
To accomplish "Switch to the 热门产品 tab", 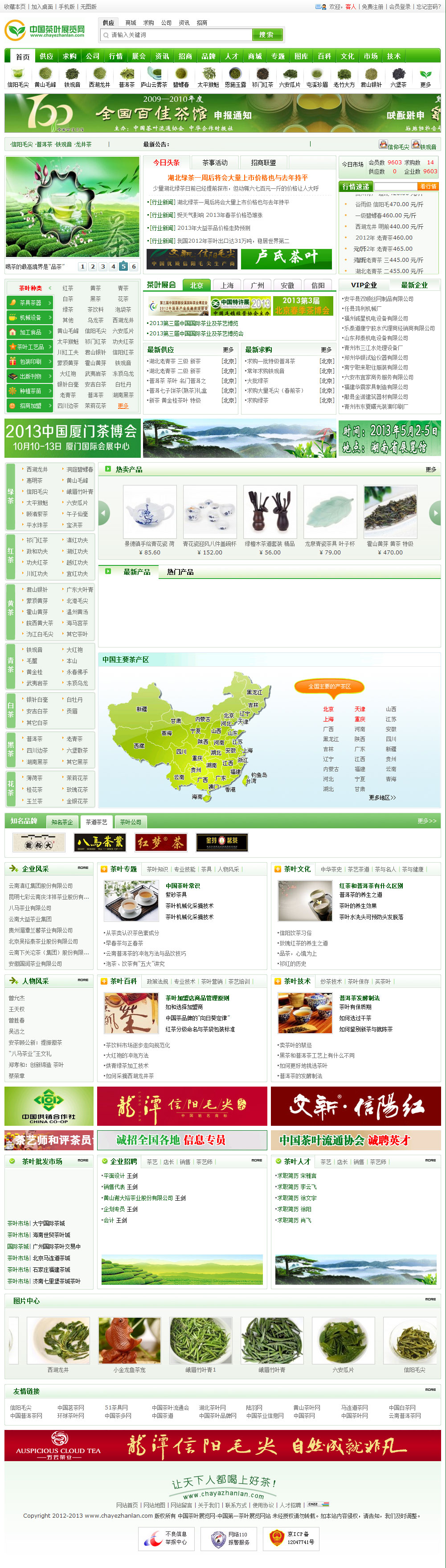I will point(180,571).
